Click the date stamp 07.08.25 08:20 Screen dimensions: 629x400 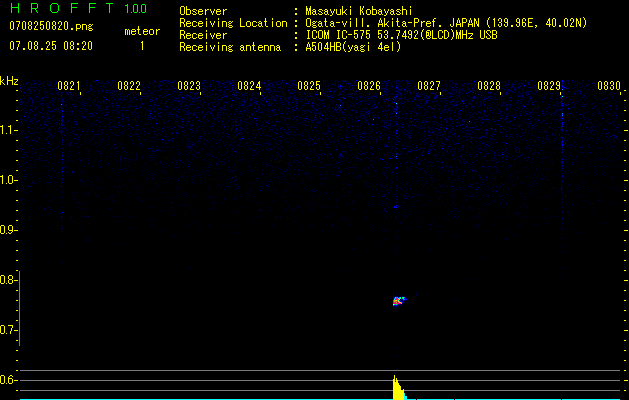[x=51, y=46]
